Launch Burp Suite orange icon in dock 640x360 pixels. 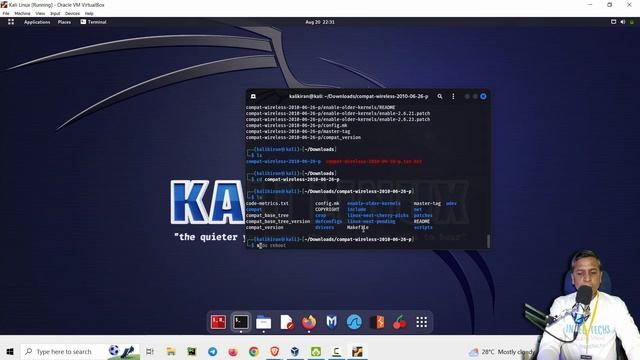point(377,322)
